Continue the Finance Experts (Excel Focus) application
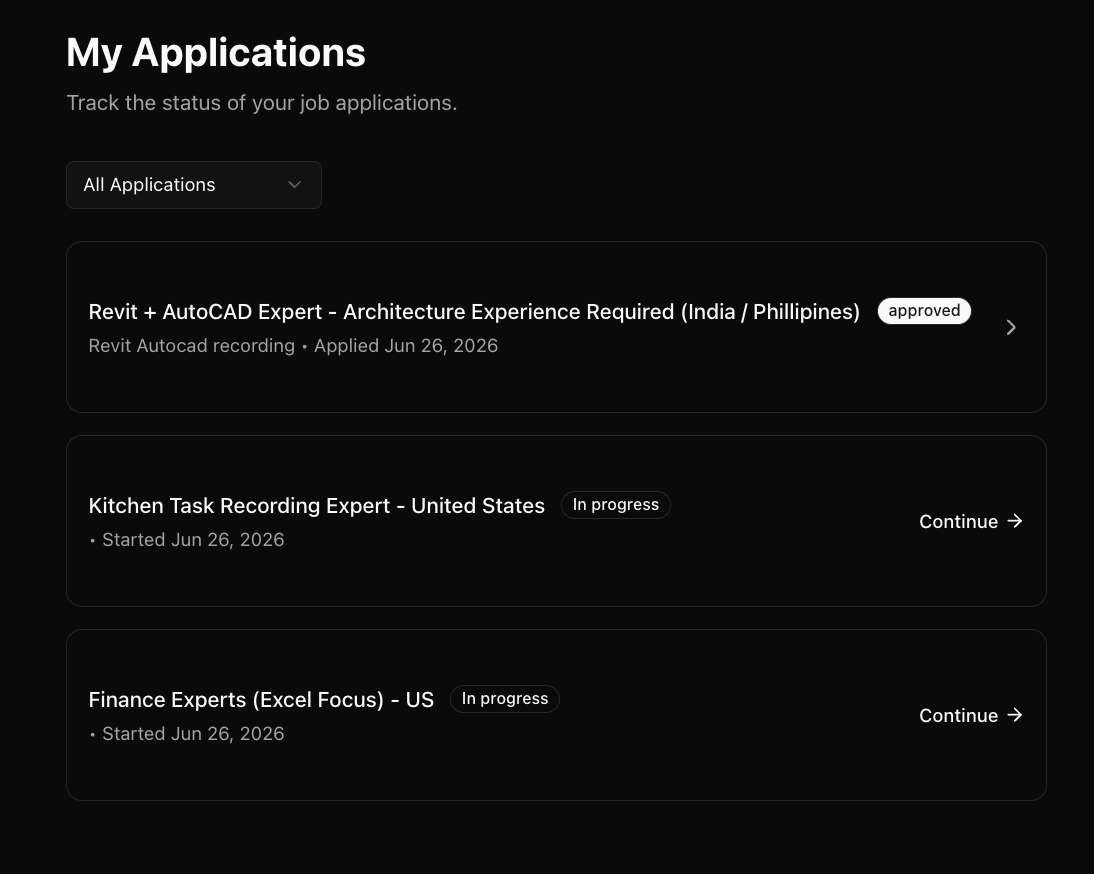 pos(971,716)
